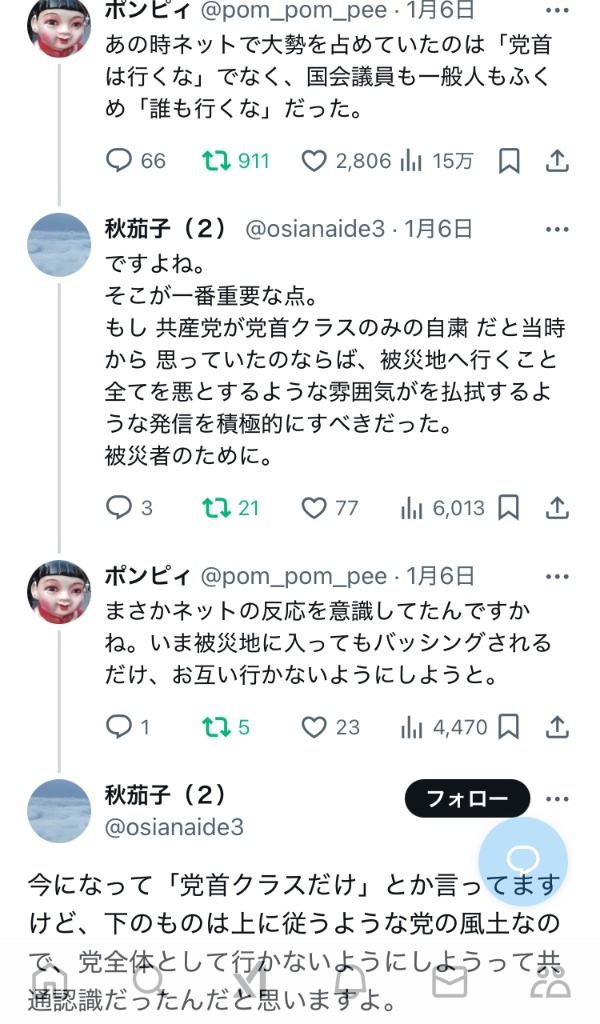Image resolution: width=600 pixels, height=1024 pixels.
Task: Open the @pom_pom_pee handle link in third tweet
Action: [294, 577]
